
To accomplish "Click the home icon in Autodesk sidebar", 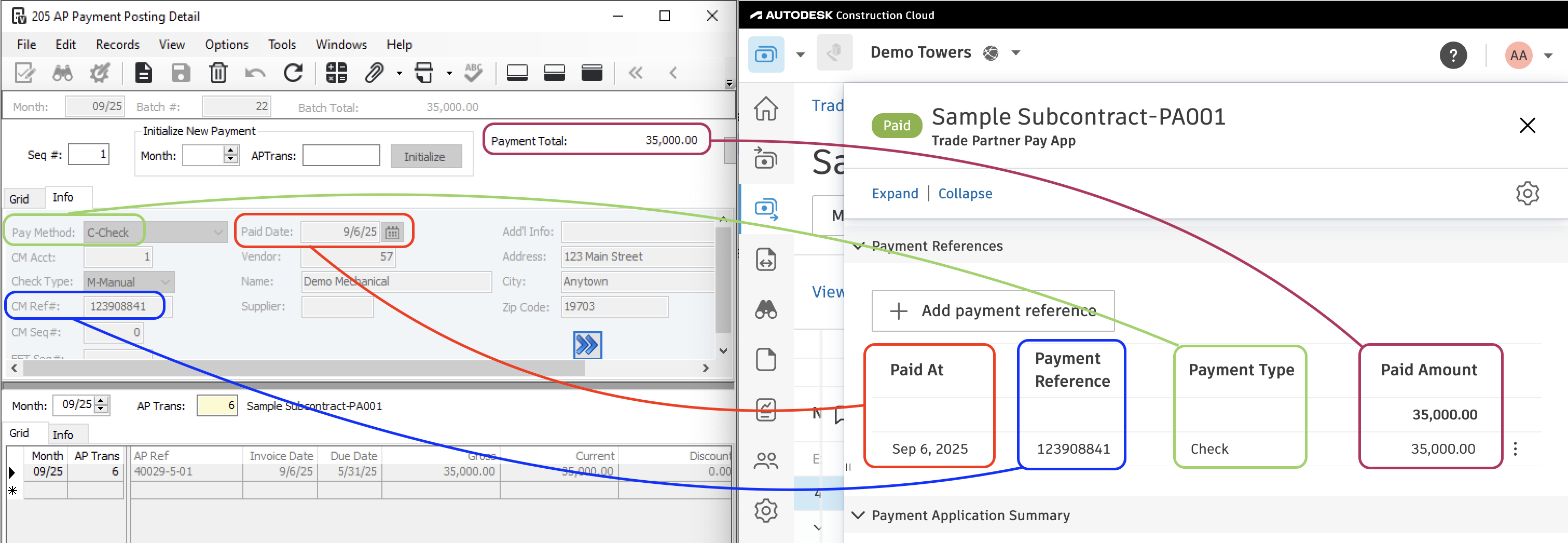I will pos(766,108).
